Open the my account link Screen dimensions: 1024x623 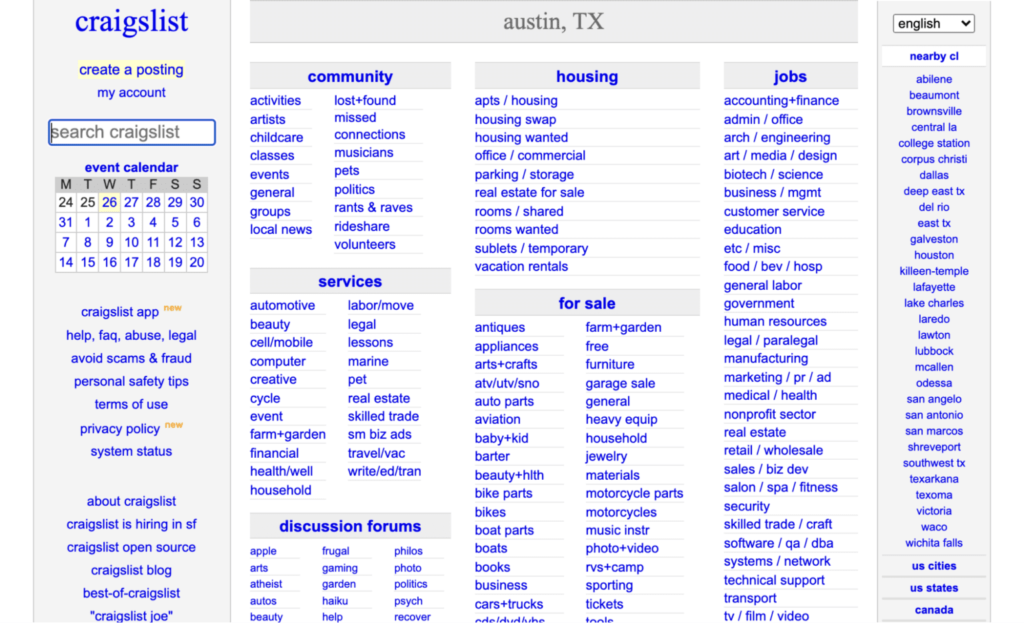tap(131, 93)
